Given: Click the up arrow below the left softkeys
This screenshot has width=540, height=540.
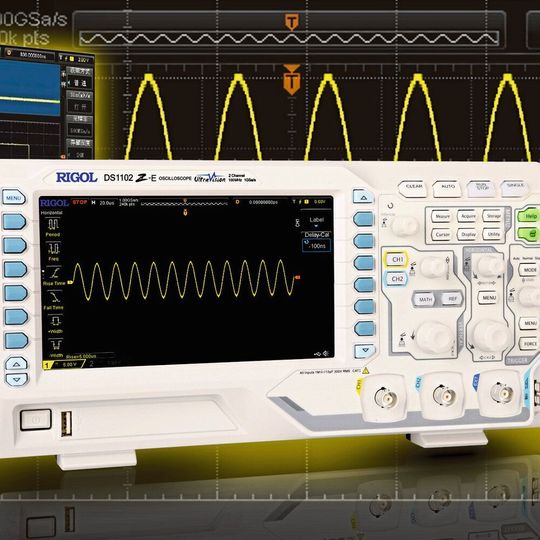Looking at the screenshot, I should [17, 364].
